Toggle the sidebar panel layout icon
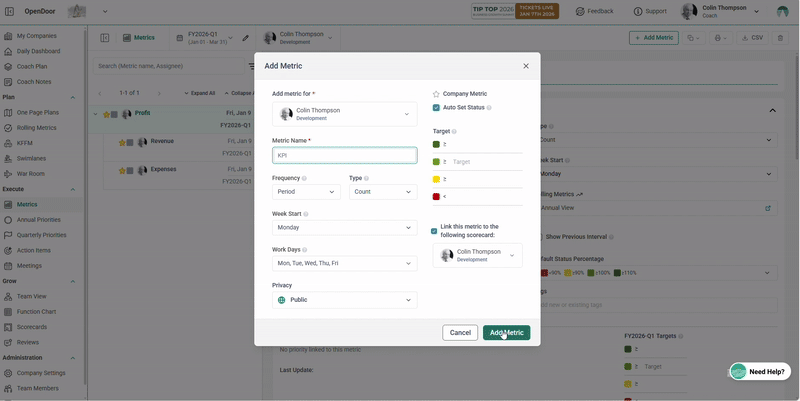Image resolution: width=800 pixels, height=401 pixels. 104,38
